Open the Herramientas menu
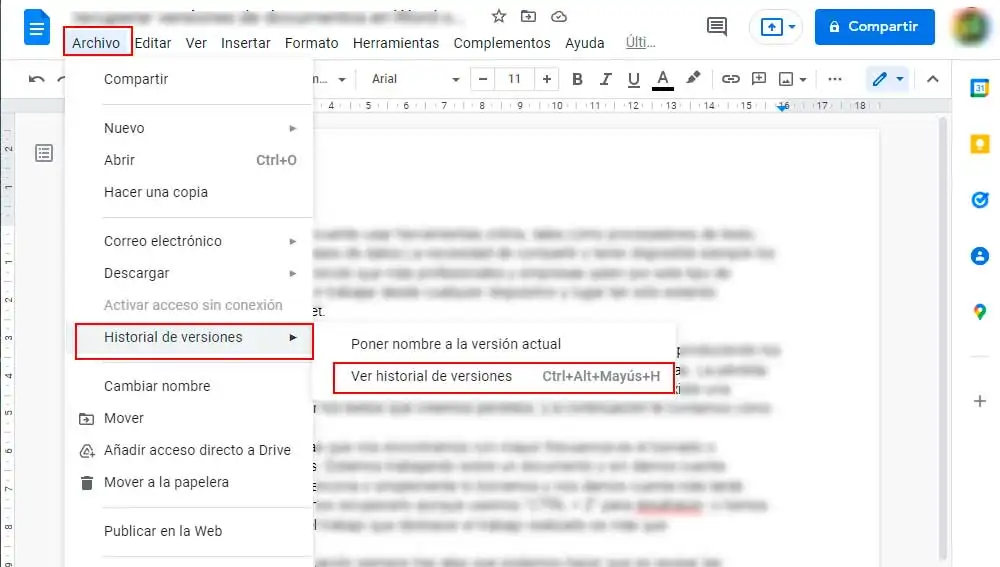 [396, 43]
